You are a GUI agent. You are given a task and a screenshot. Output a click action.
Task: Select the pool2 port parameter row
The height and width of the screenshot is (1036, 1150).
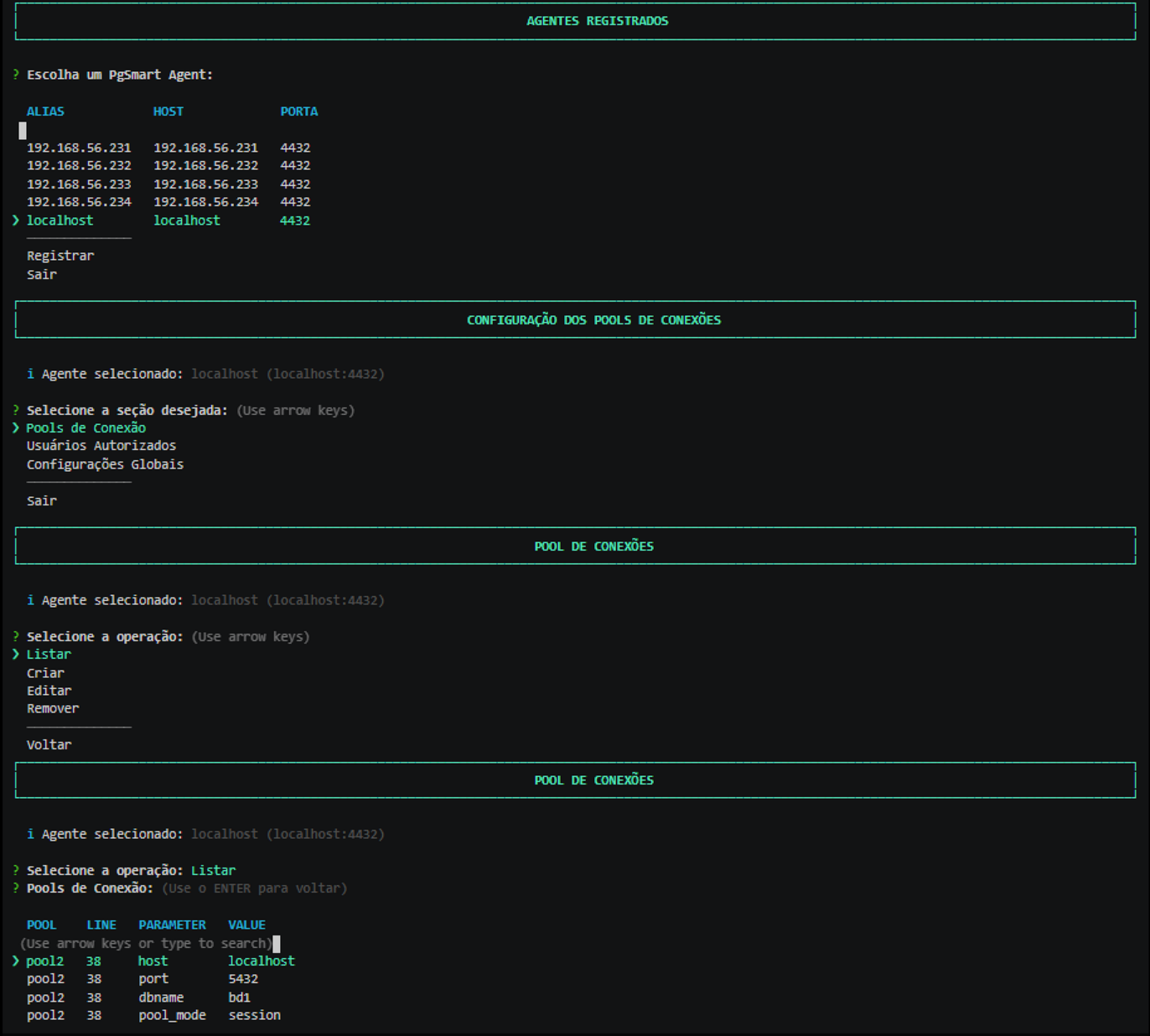point(142,979)
